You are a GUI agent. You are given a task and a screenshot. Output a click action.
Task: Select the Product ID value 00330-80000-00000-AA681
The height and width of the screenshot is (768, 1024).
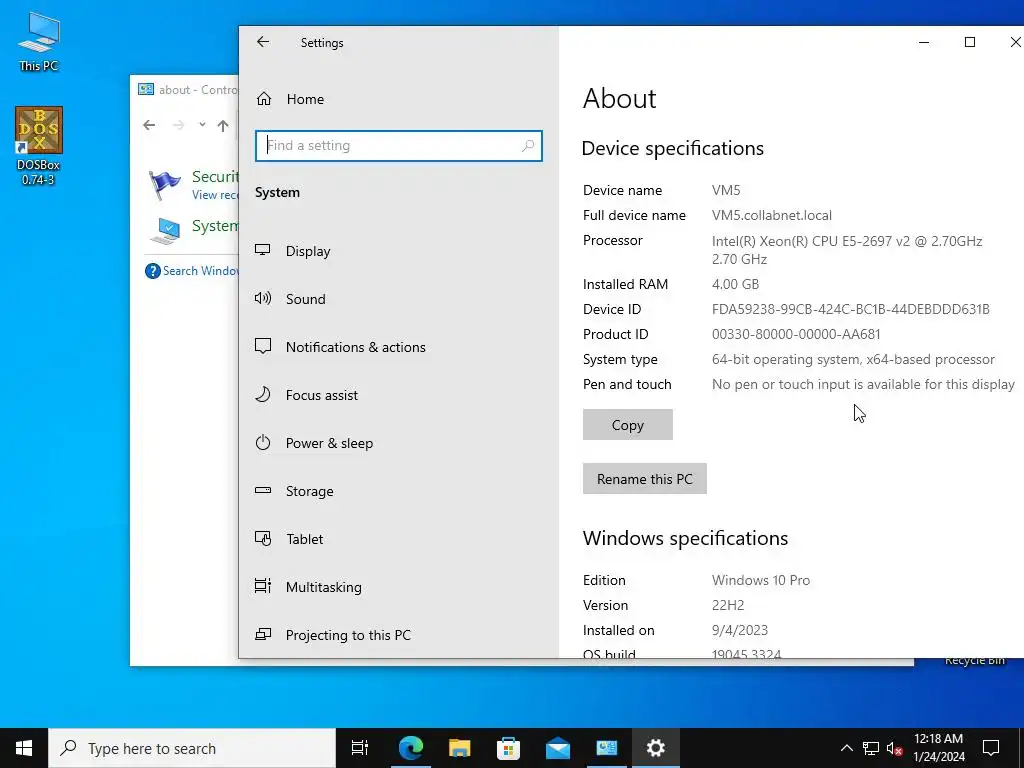pos(796,334)
